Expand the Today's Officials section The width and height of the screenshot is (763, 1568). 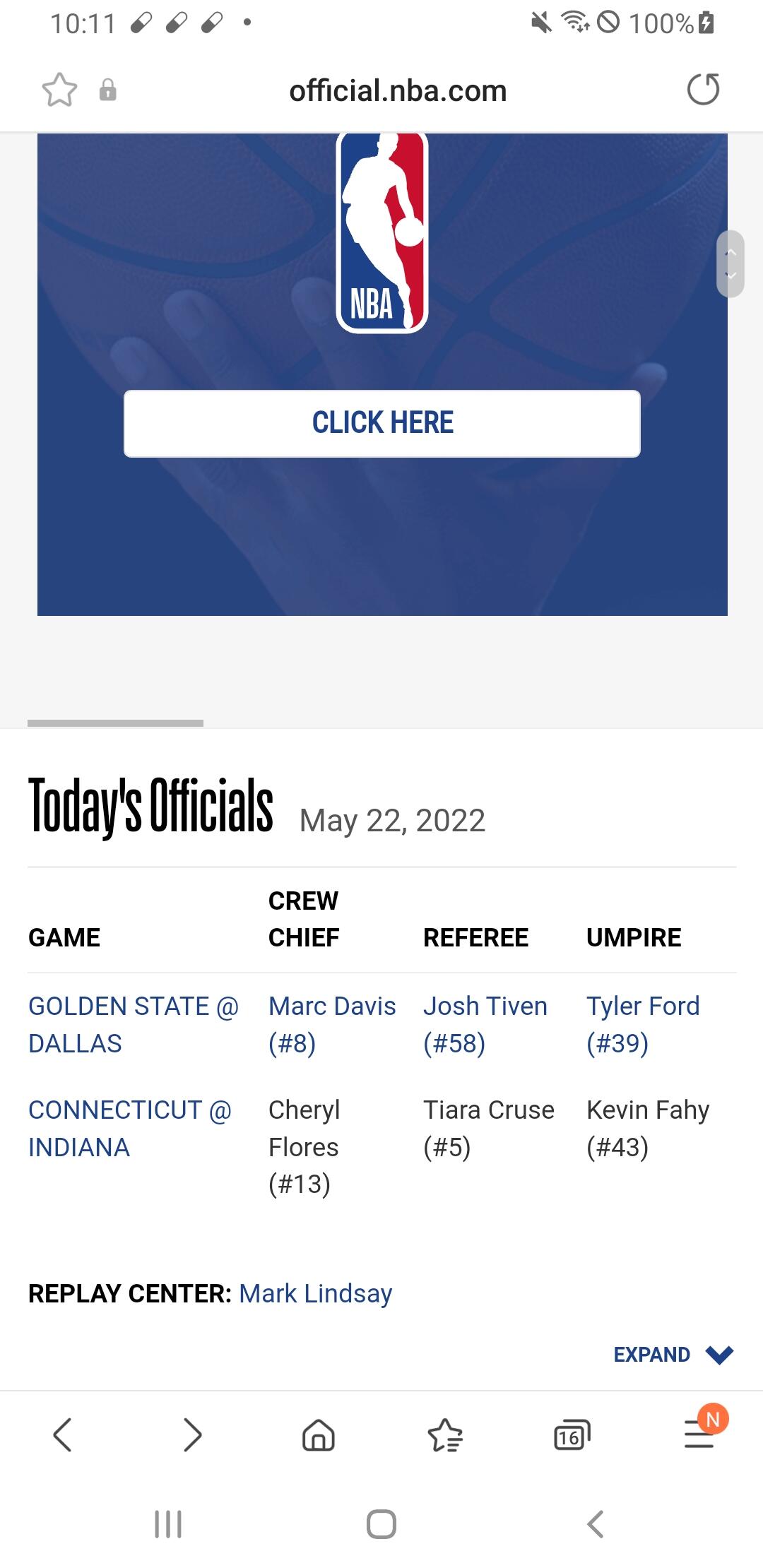pos(674,1354)
